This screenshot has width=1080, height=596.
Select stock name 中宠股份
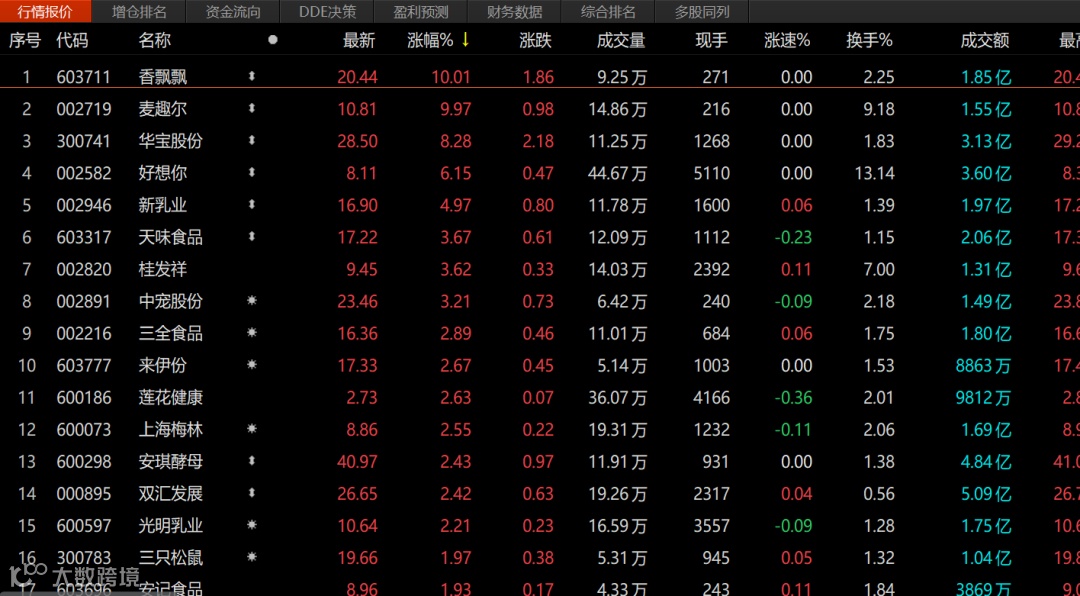click(171, 301)
